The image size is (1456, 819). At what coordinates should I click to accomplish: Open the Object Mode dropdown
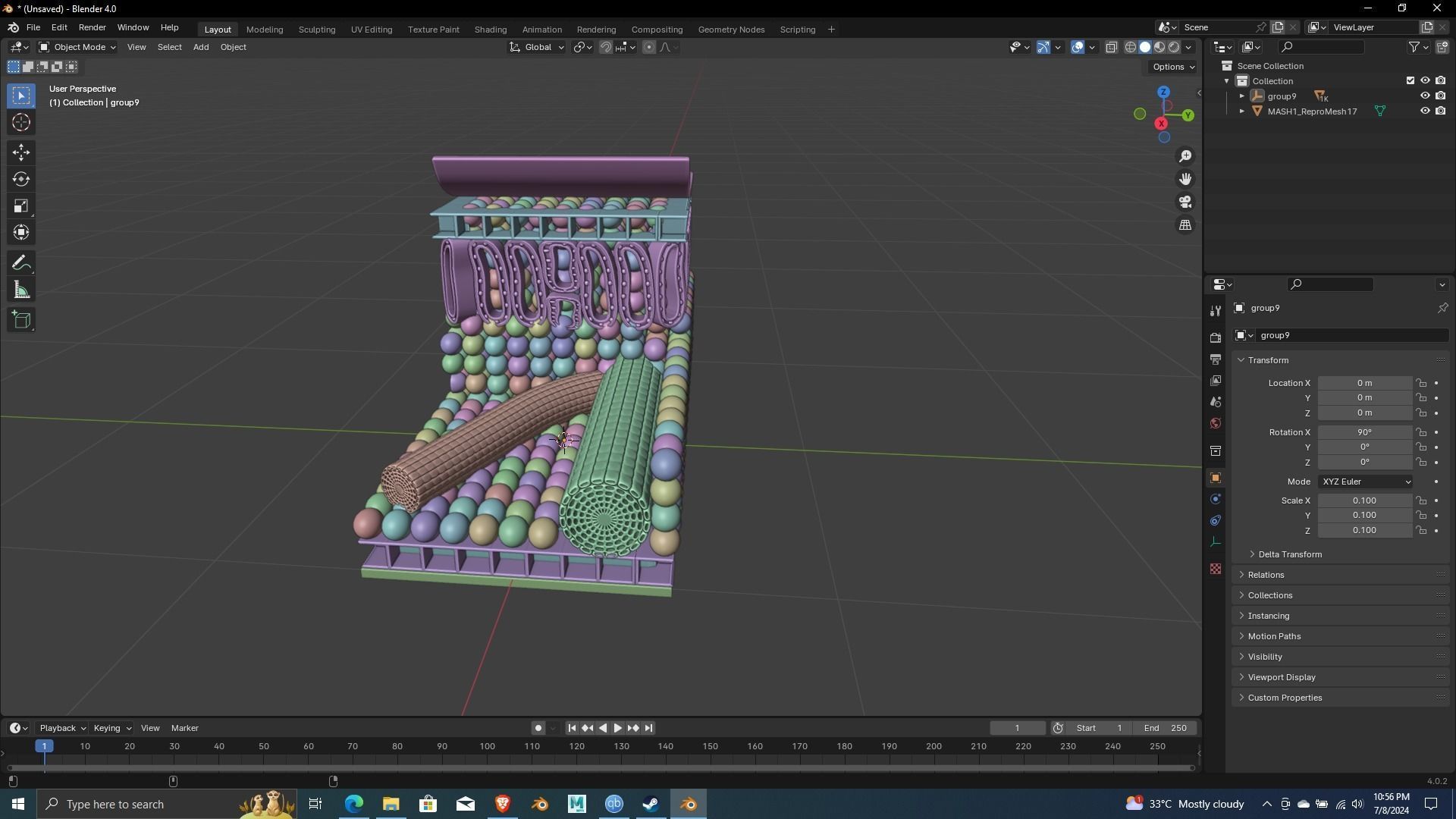(x=77, y=47)
